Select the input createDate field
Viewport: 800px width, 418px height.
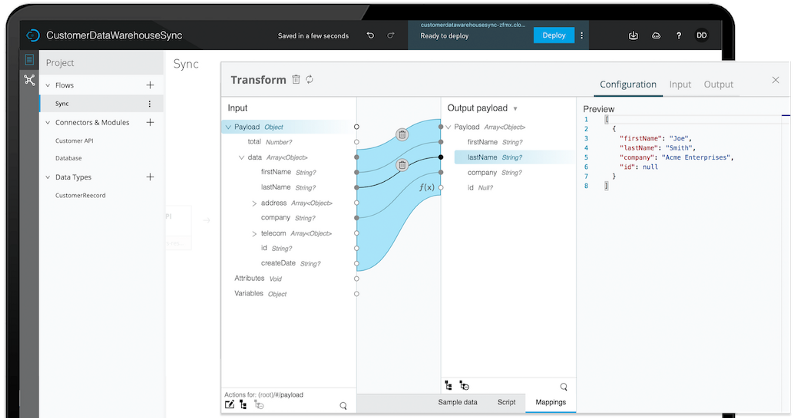[290, 263]
